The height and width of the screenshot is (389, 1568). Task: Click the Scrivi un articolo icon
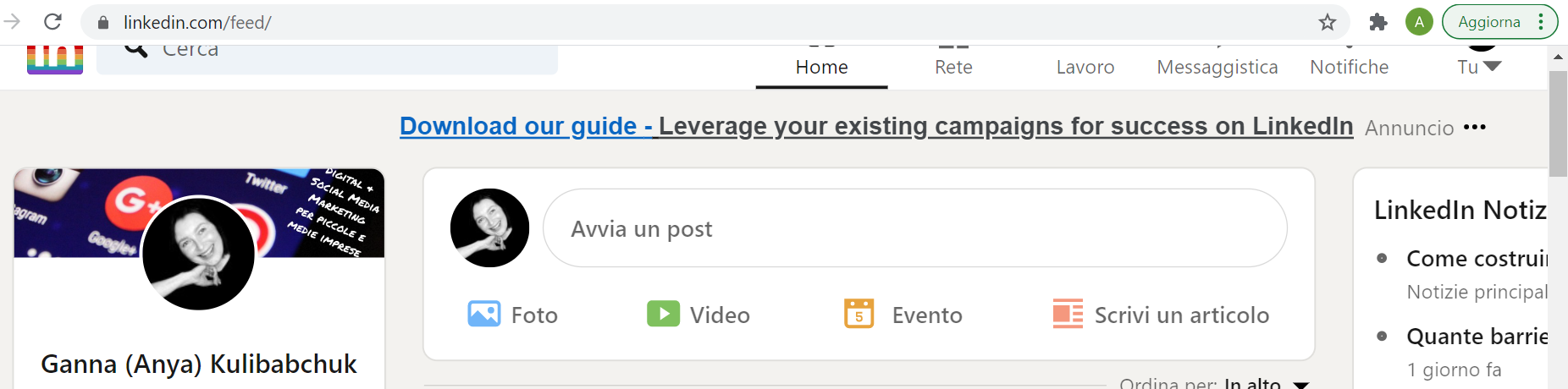(1068, 314)
